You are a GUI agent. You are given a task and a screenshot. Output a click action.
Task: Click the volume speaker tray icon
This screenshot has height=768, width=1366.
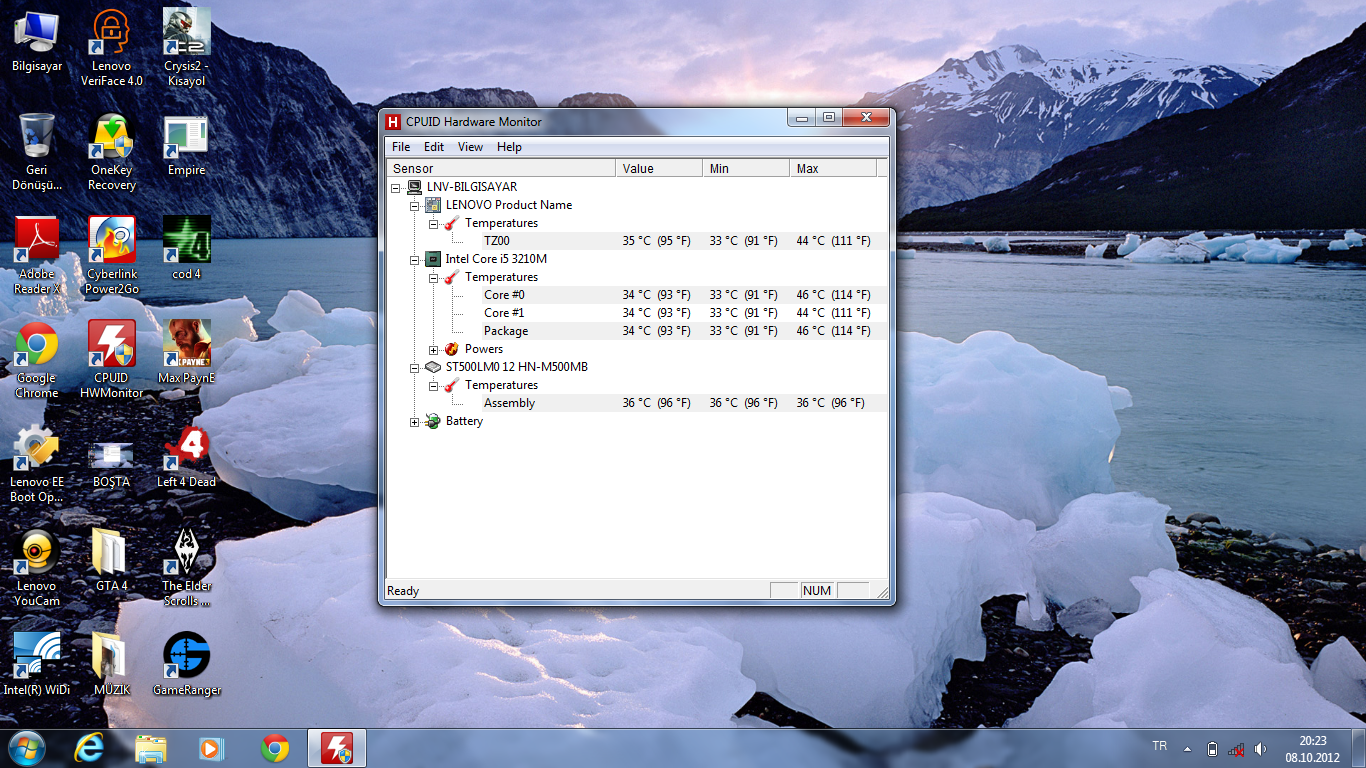[1261, 748]
